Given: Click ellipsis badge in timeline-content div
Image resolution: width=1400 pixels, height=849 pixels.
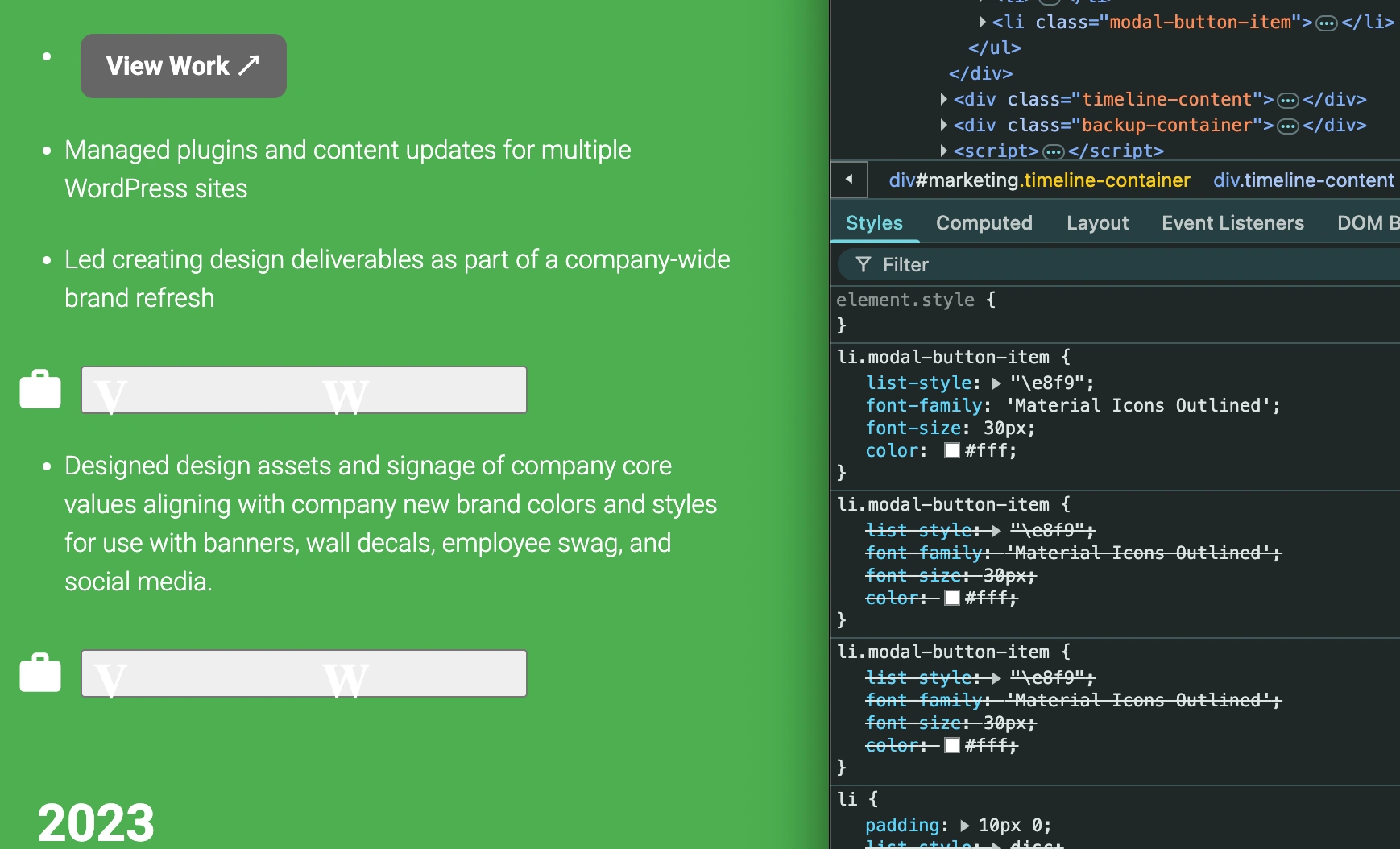Looking at the screenshot, I should (1288, 101).
